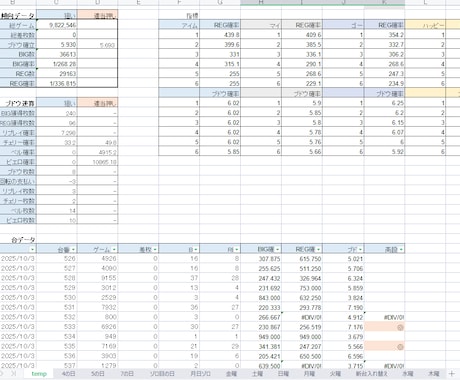The height and width of the screenshot is (380, 460).
Task: Switch to the 新台入れ替え sheet tab
Action: 371,374
